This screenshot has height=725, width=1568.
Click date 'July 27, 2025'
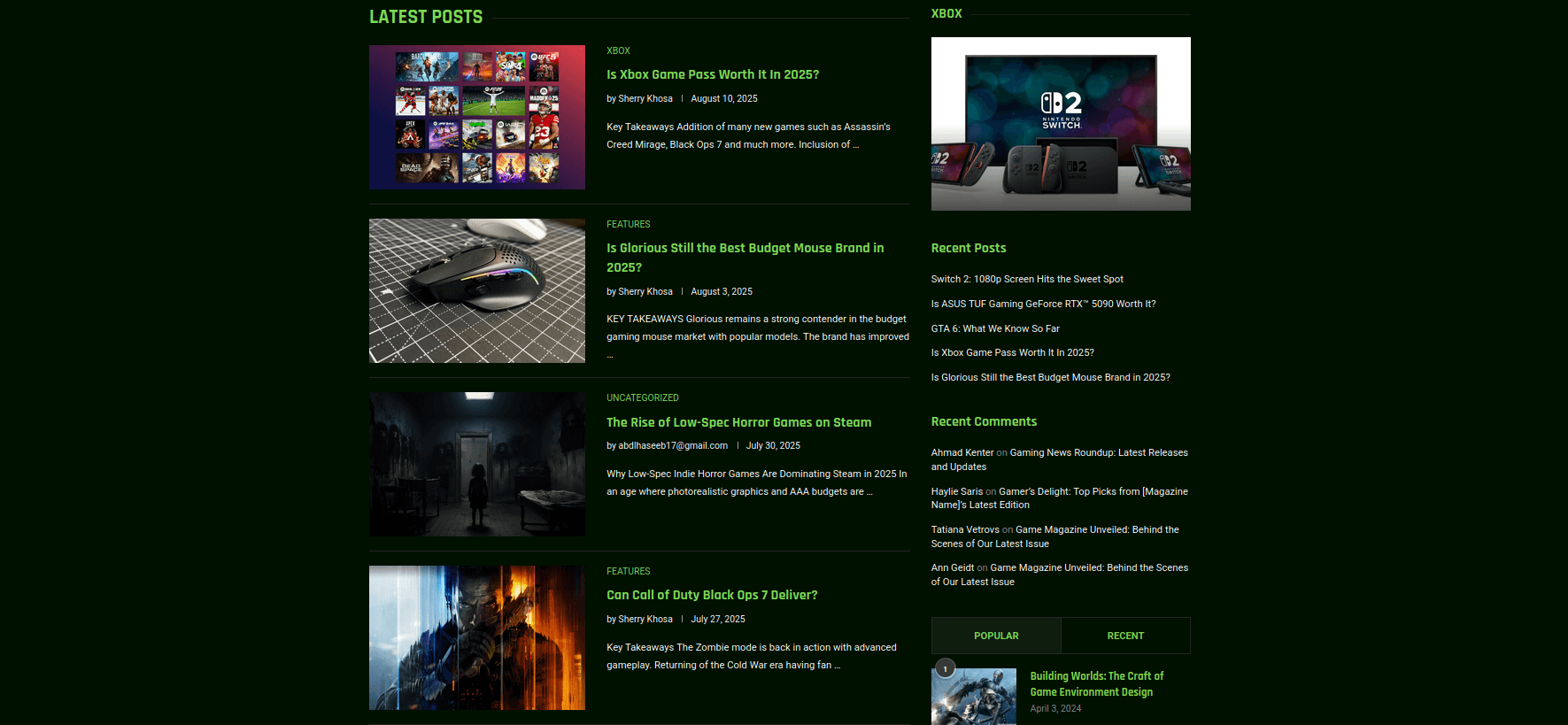[x=718, y=620]
